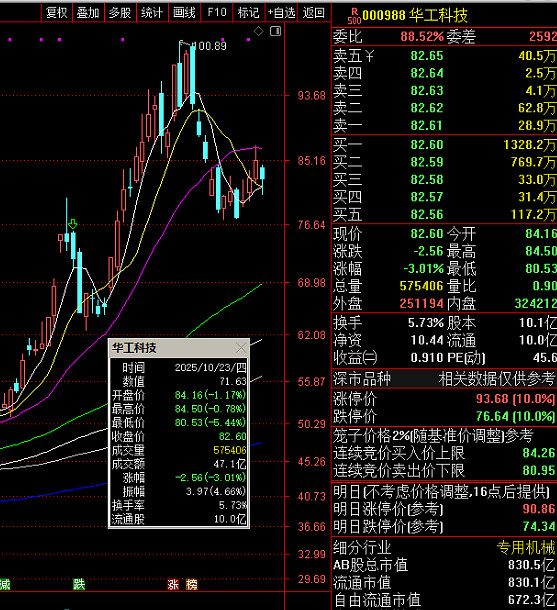Image resolution: width=557 pixels, height=610 pixels.
Task: Click the 买一 volume 1328.2万
Action: [530, 145]
